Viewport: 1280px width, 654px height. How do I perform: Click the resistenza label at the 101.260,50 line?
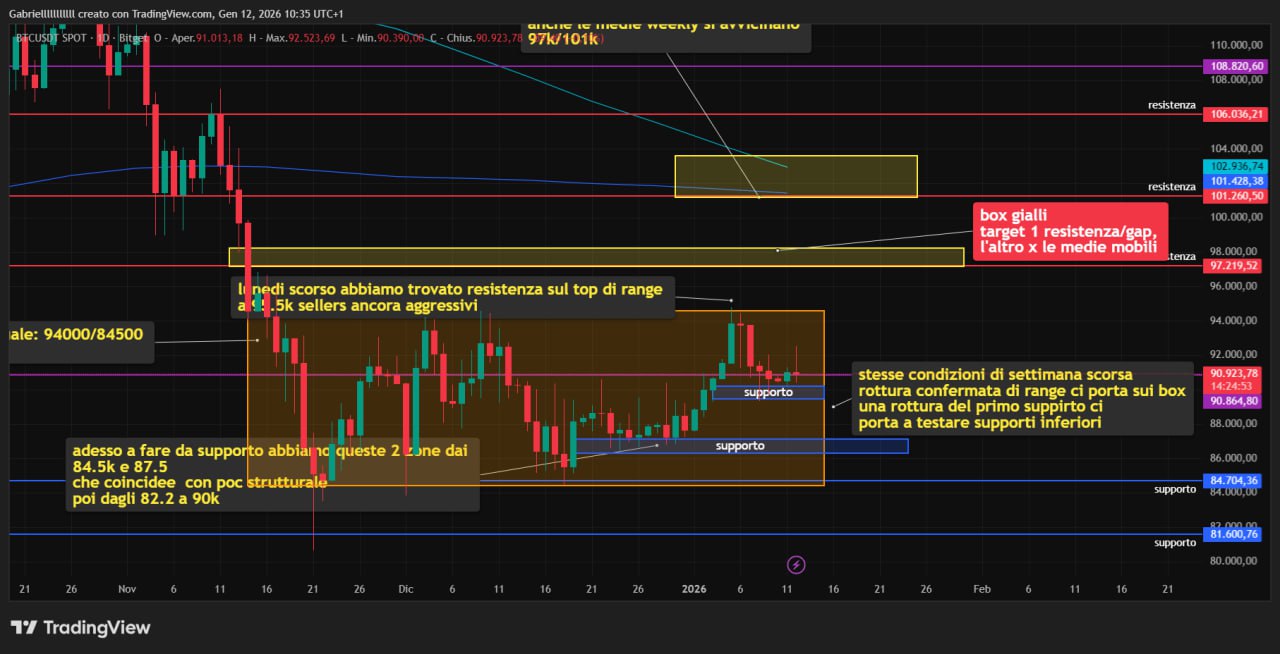1172,187
